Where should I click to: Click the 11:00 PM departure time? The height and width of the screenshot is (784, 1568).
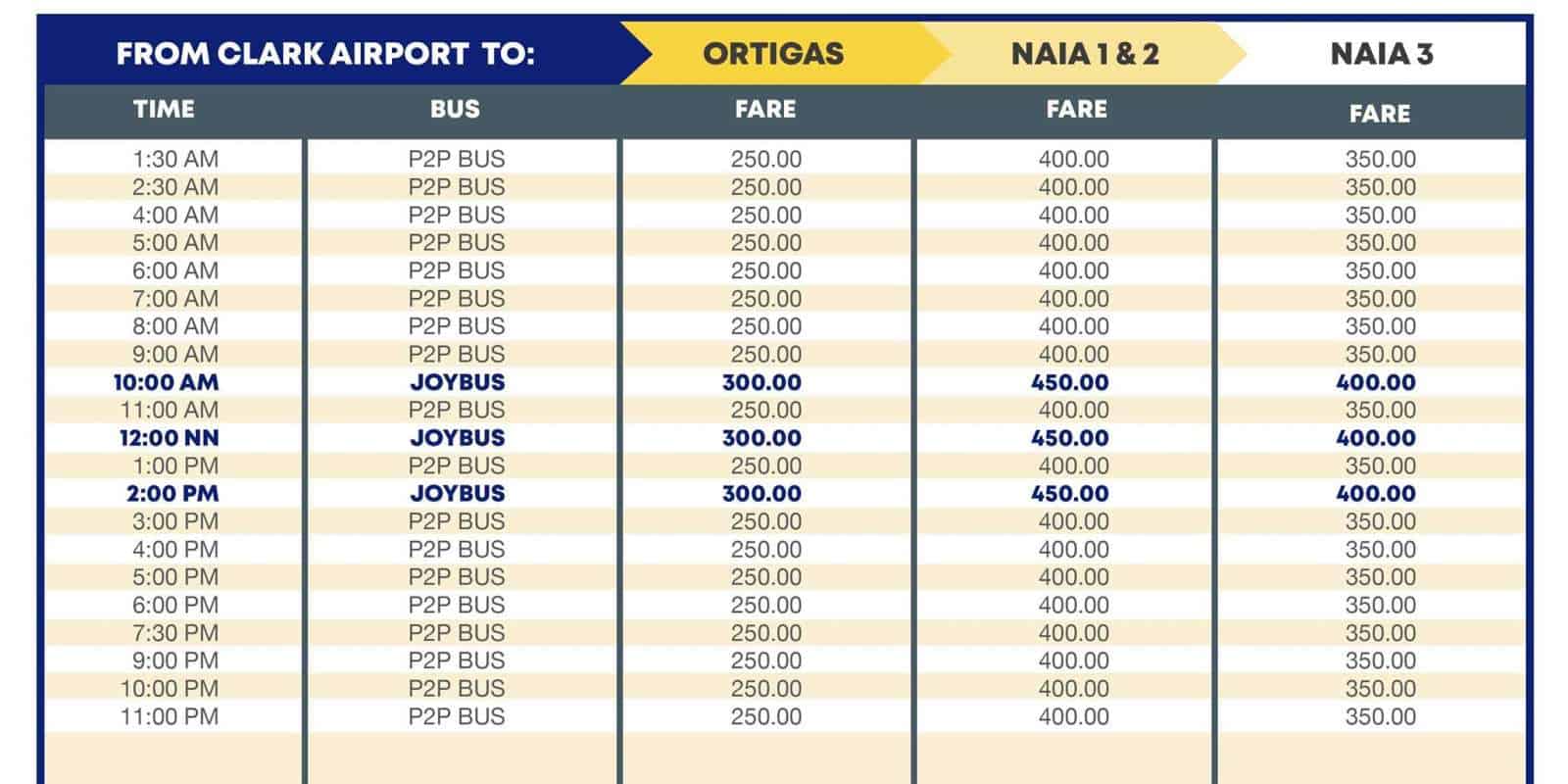click(x=170, y=716)
